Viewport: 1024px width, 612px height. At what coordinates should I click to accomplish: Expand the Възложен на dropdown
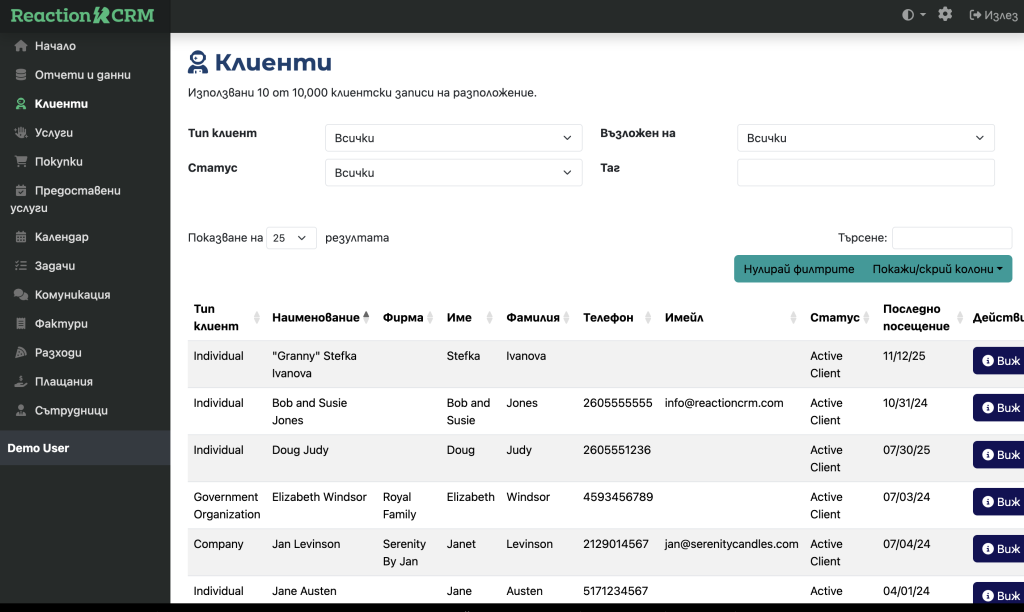click(865, 138)
